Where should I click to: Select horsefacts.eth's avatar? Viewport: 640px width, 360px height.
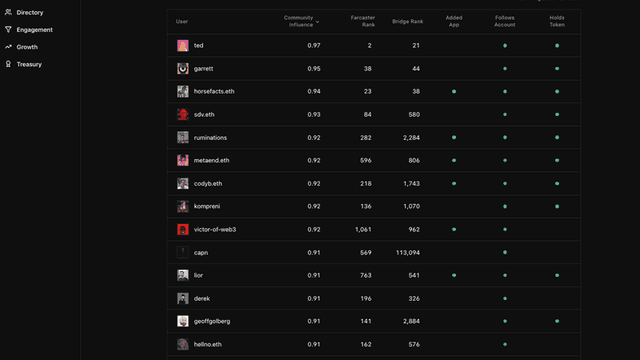click(x=182, y=91)
